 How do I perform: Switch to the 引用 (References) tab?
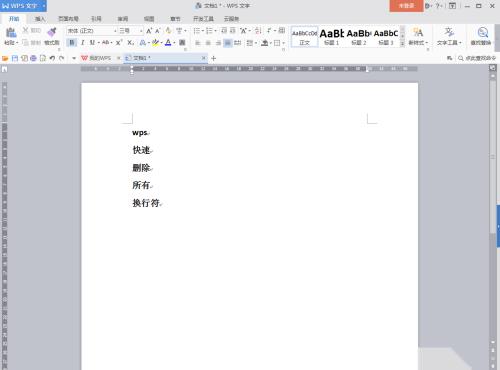point(96,19)
